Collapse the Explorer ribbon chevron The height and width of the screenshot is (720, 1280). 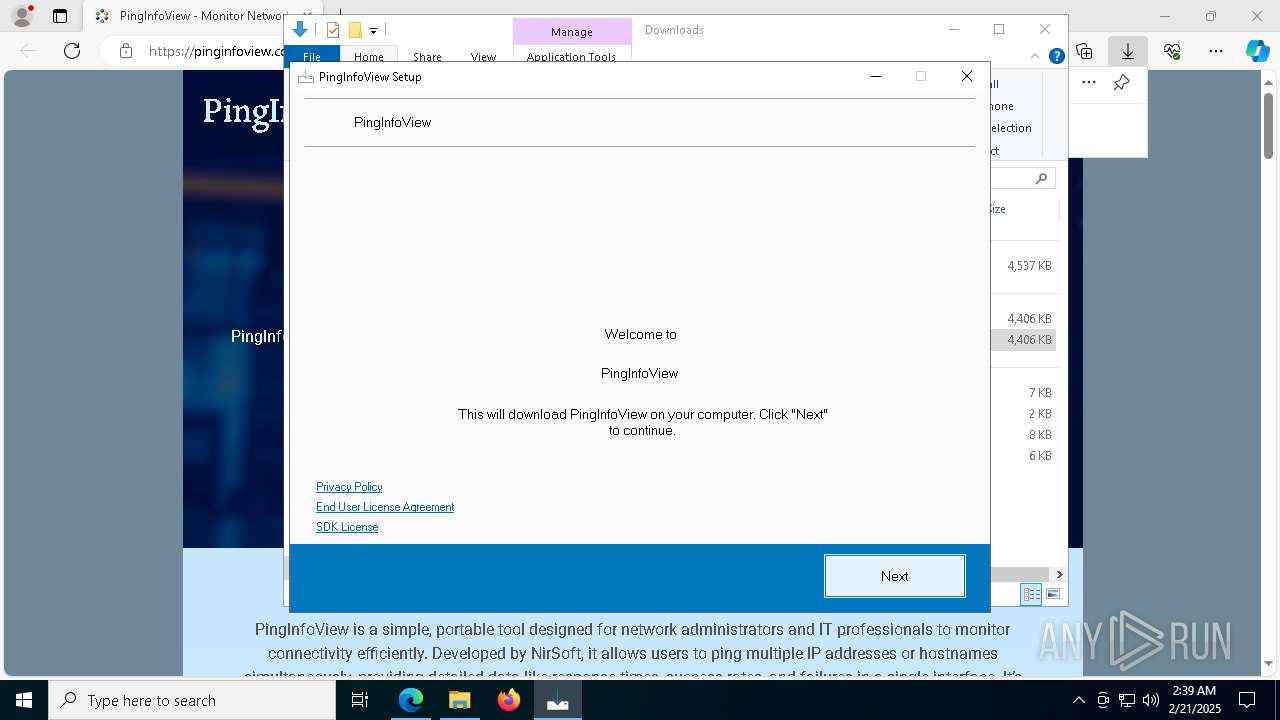1035,56
